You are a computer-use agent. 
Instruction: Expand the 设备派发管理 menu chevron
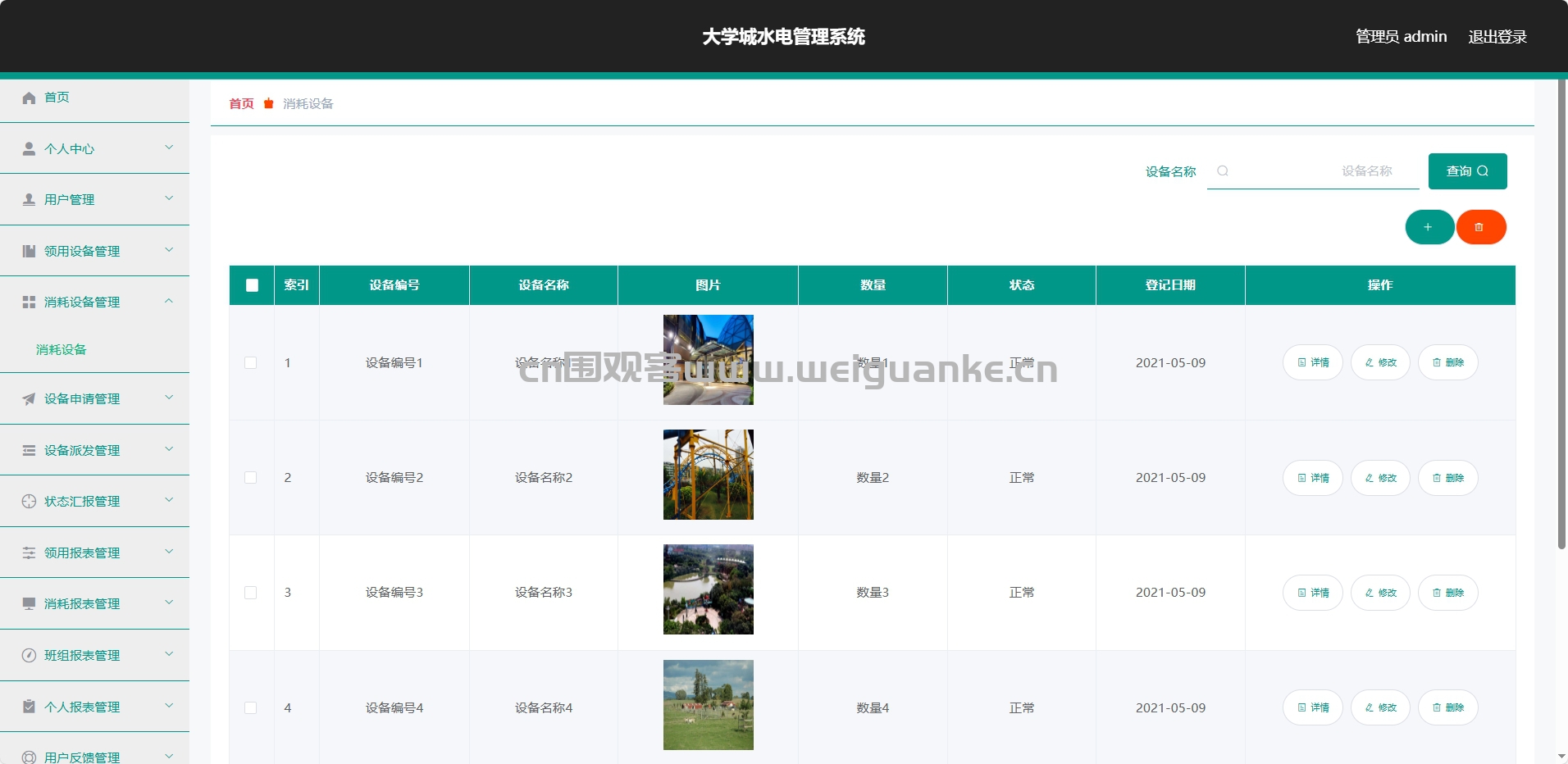[x=169, y=449]
